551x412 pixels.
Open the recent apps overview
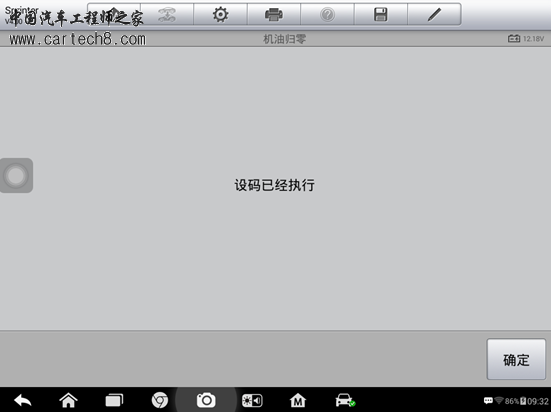(x=114, y=400)
